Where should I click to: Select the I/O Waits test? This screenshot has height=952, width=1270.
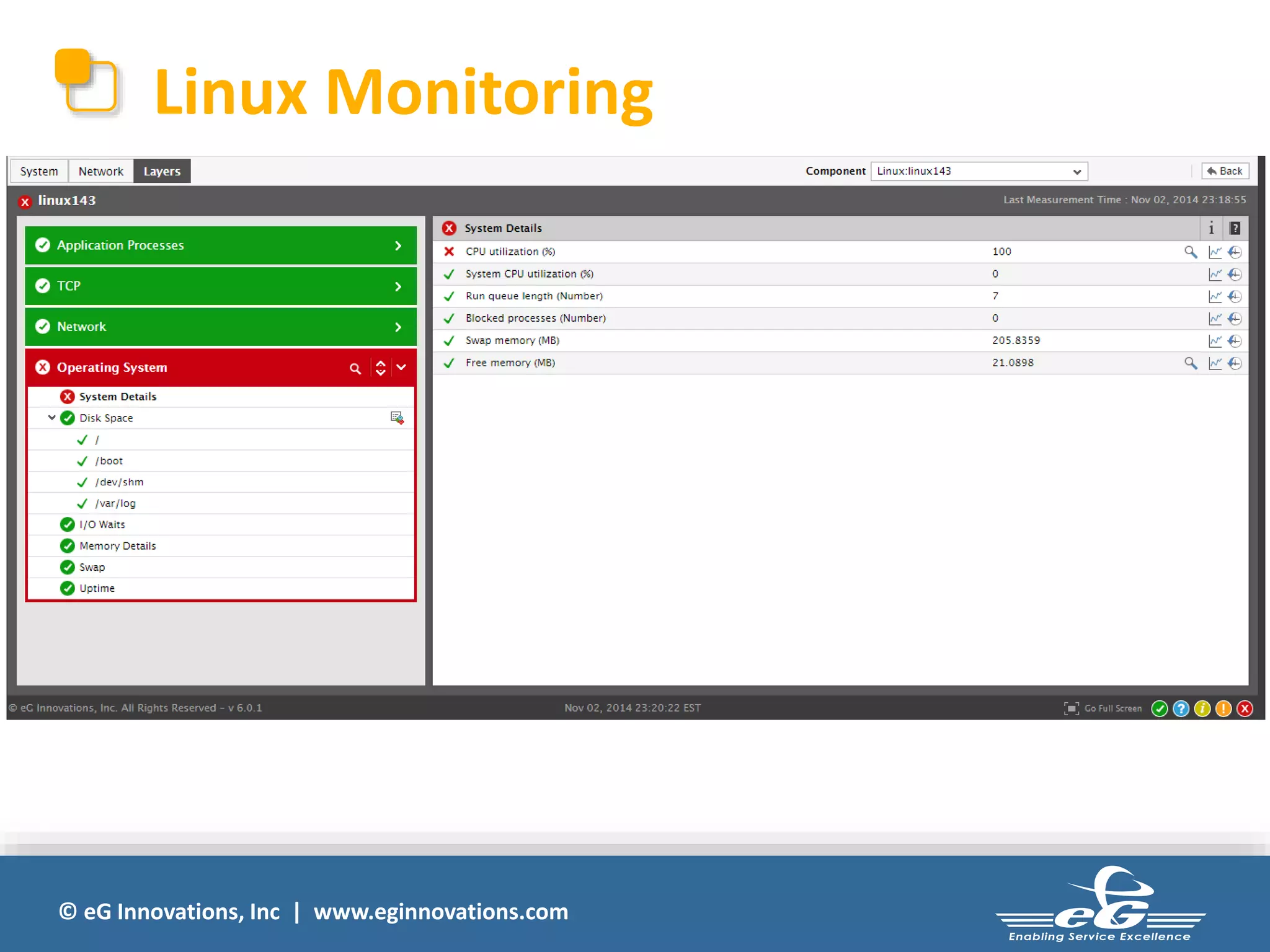tap(102, 525)
